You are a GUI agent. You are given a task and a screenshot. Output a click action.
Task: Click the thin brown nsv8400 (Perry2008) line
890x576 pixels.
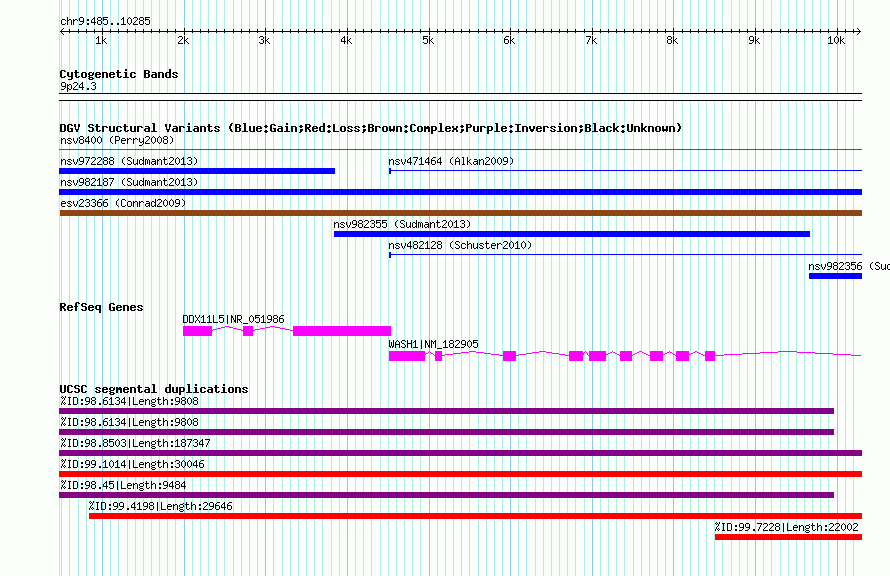(460, 150)
